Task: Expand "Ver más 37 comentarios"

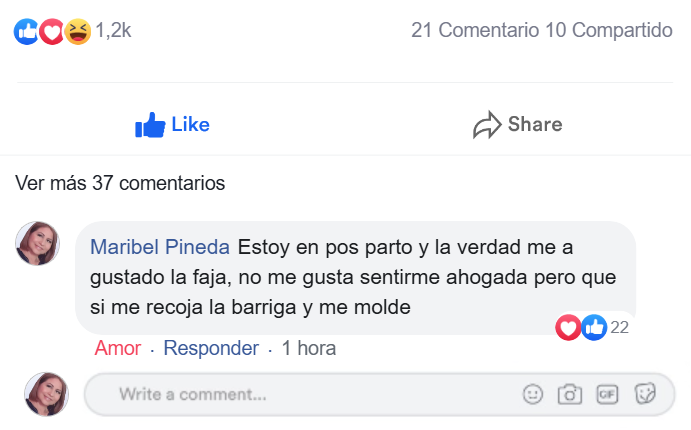Action: point(120,183)
